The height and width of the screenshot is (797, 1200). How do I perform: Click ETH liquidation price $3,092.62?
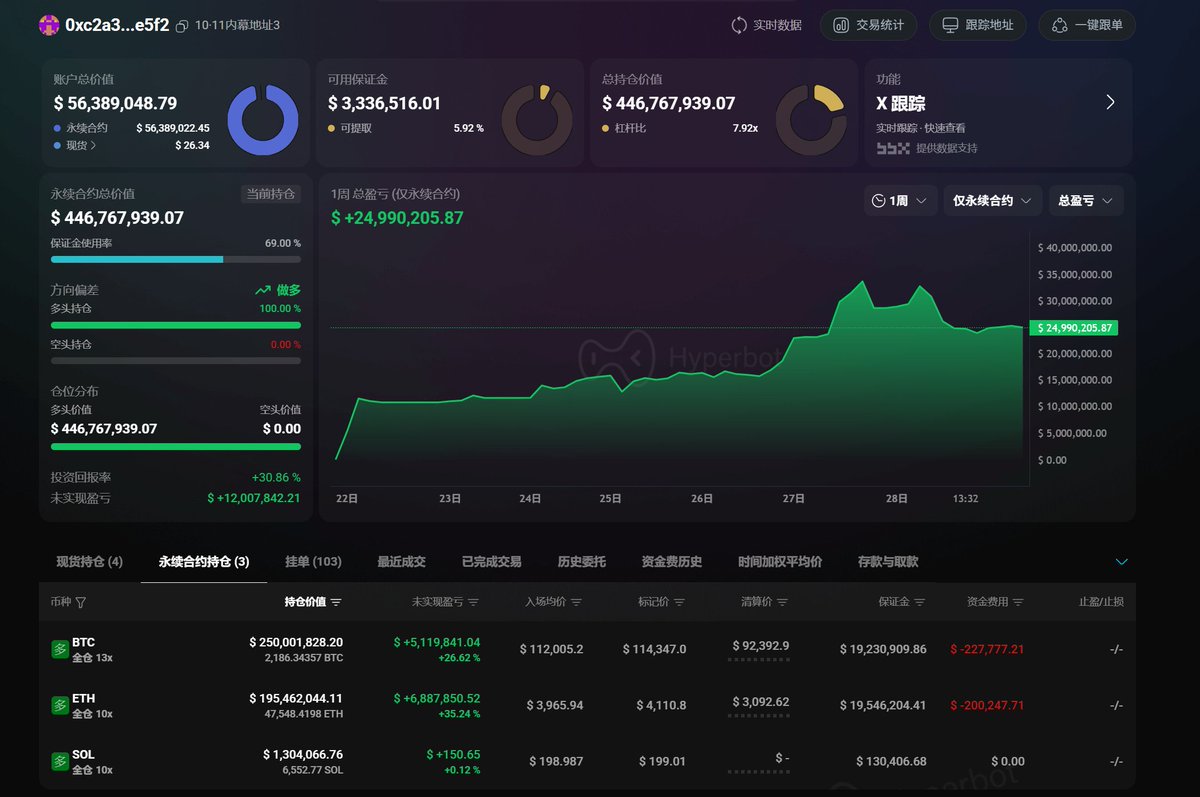760,702
